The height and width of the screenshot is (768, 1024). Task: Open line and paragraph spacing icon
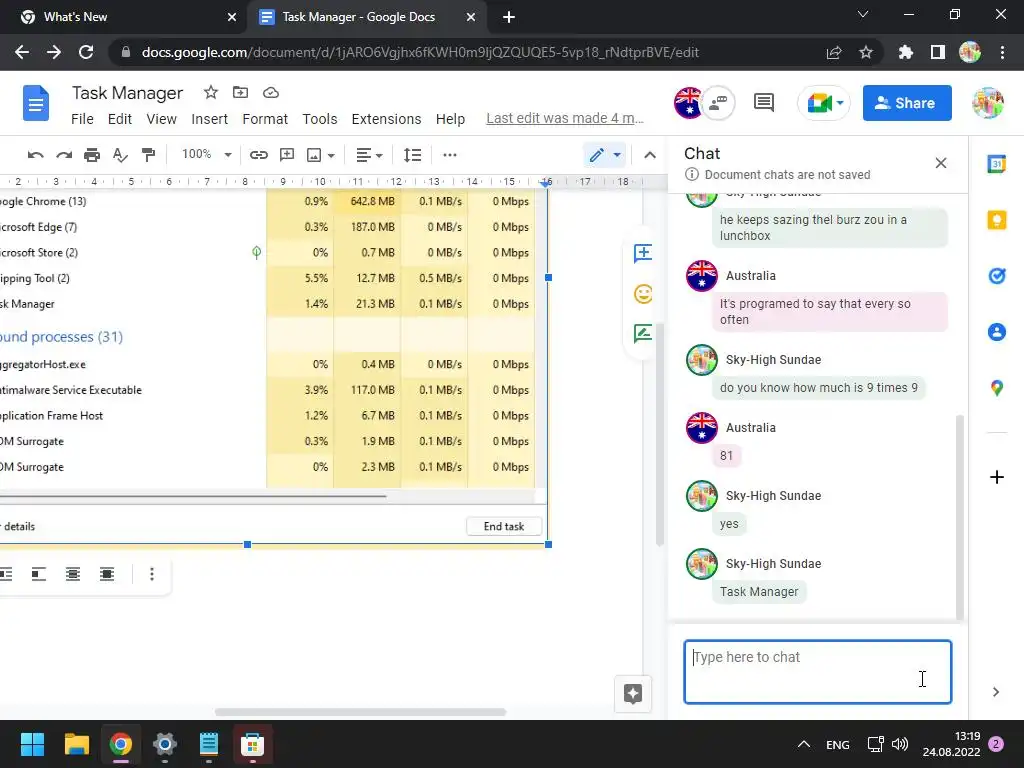412,155
